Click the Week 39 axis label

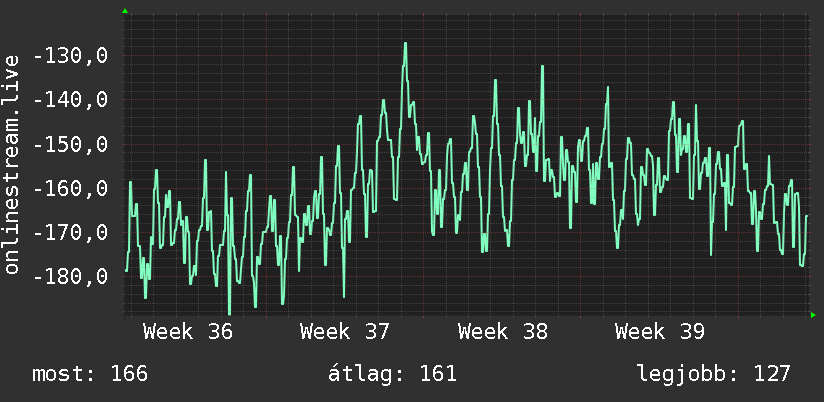point(660,332)
